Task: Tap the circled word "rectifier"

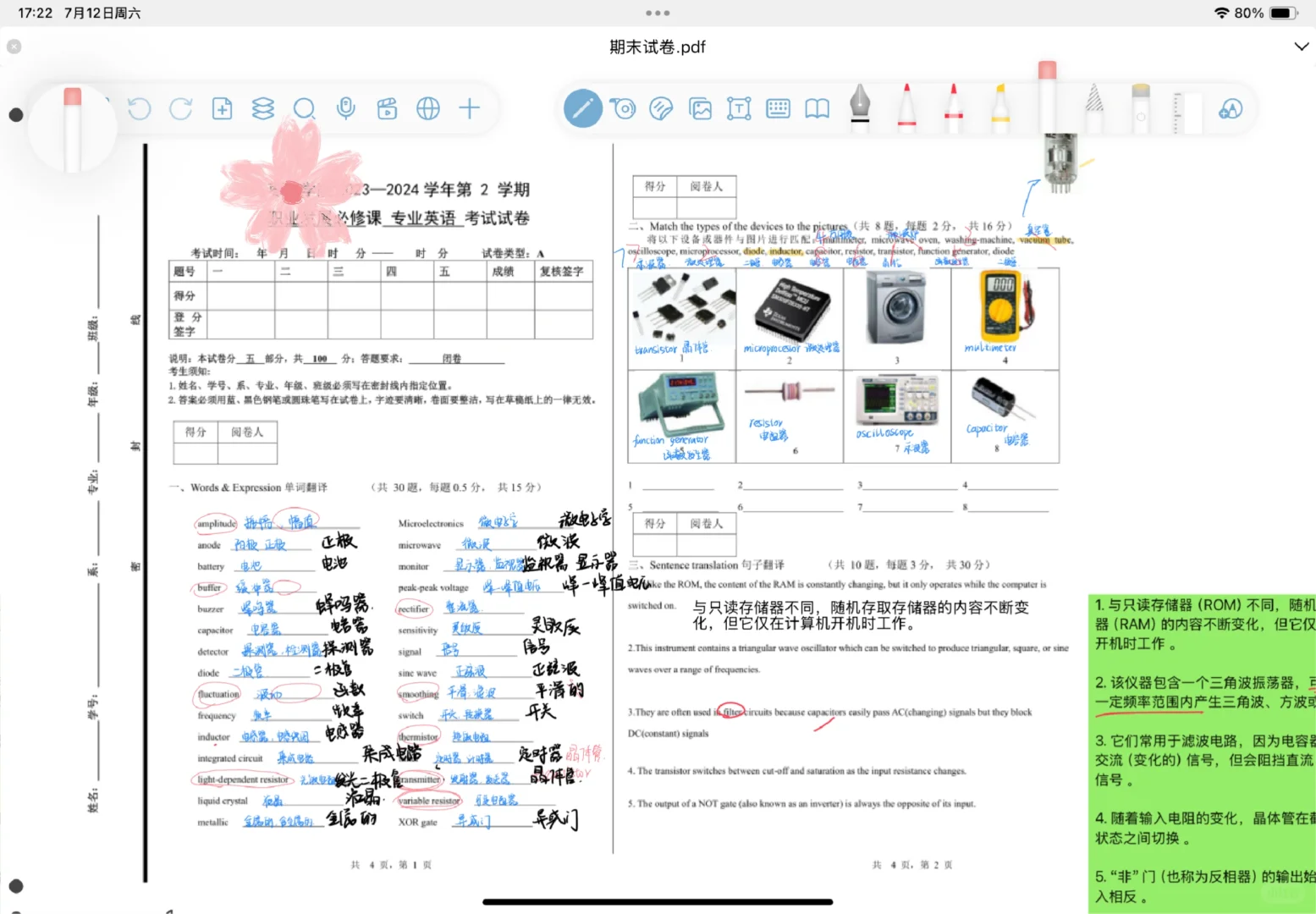Action: [x=413, y=608]
